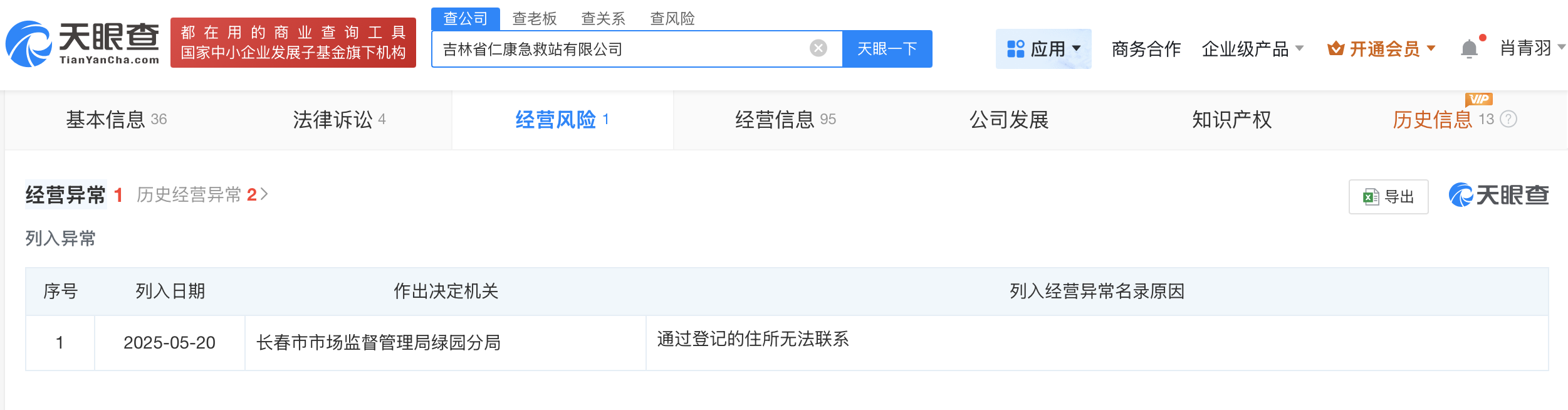The height and width of the screenshot is (410, 1568).
Task: Click the help icon beside 历史信息
Action: (x=1508, y=119)
